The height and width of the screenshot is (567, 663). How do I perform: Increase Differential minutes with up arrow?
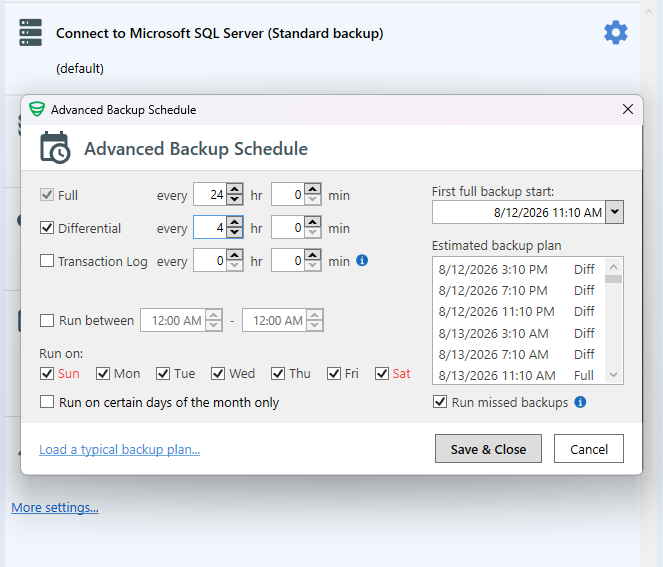(312, 222)
